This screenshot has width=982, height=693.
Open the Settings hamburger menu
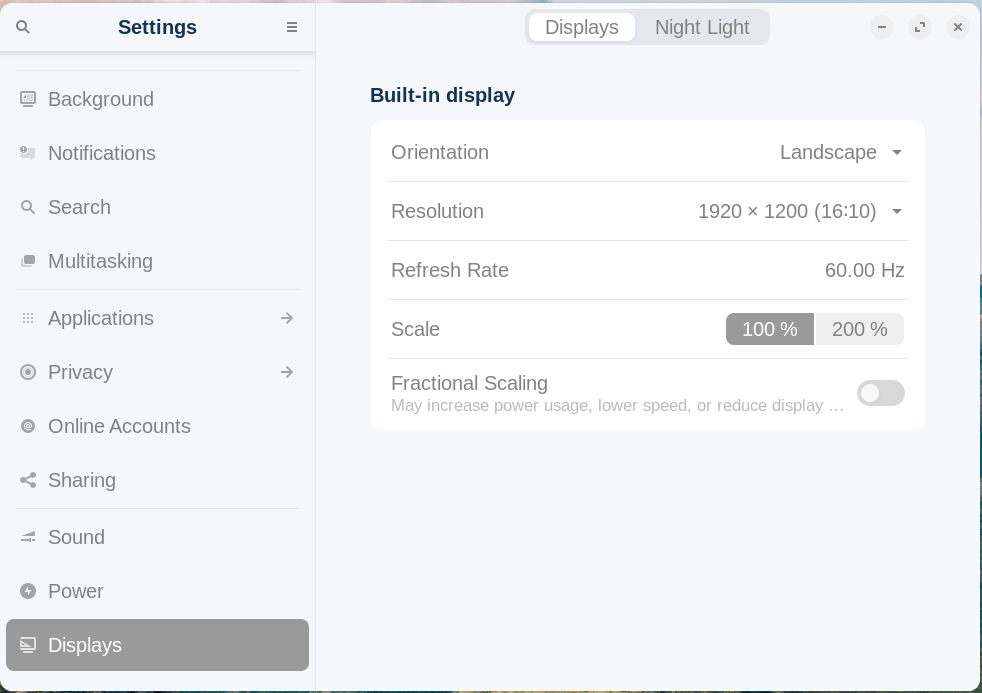point(292,27)
